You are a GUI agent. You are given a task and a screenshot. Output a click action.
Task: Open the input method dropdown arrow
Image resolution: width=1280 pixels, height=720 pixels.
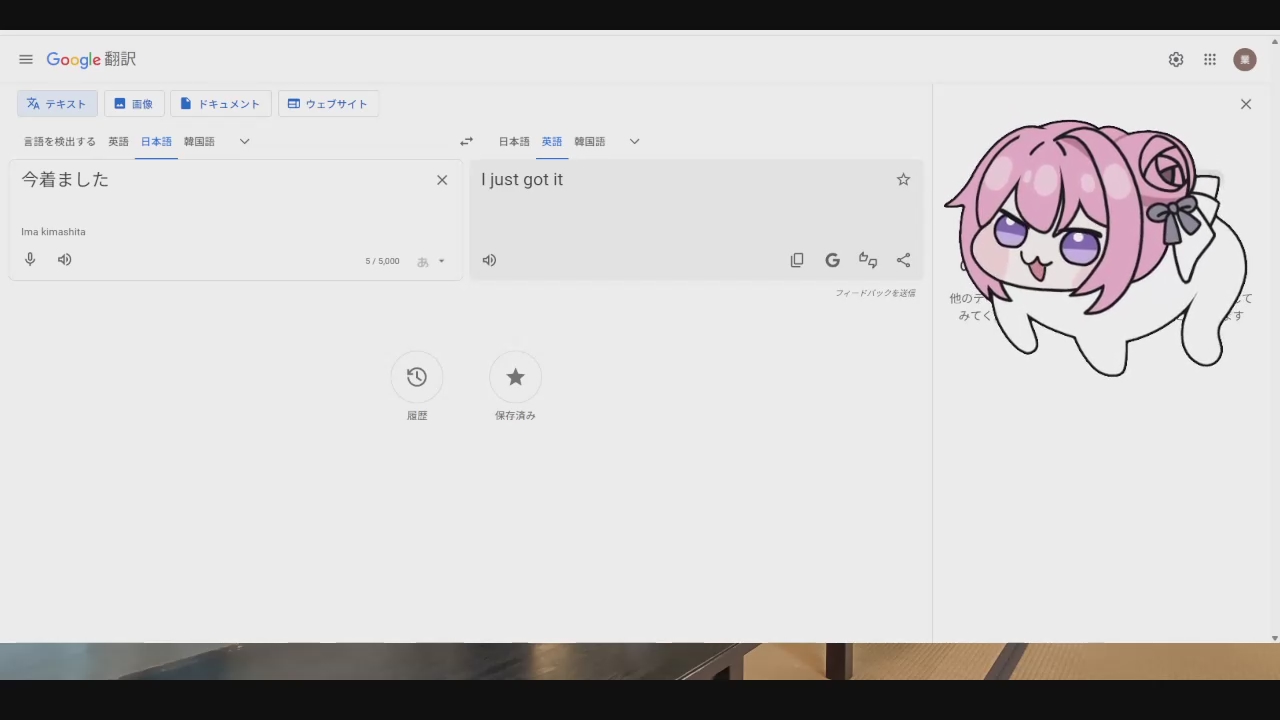point(441,262)
